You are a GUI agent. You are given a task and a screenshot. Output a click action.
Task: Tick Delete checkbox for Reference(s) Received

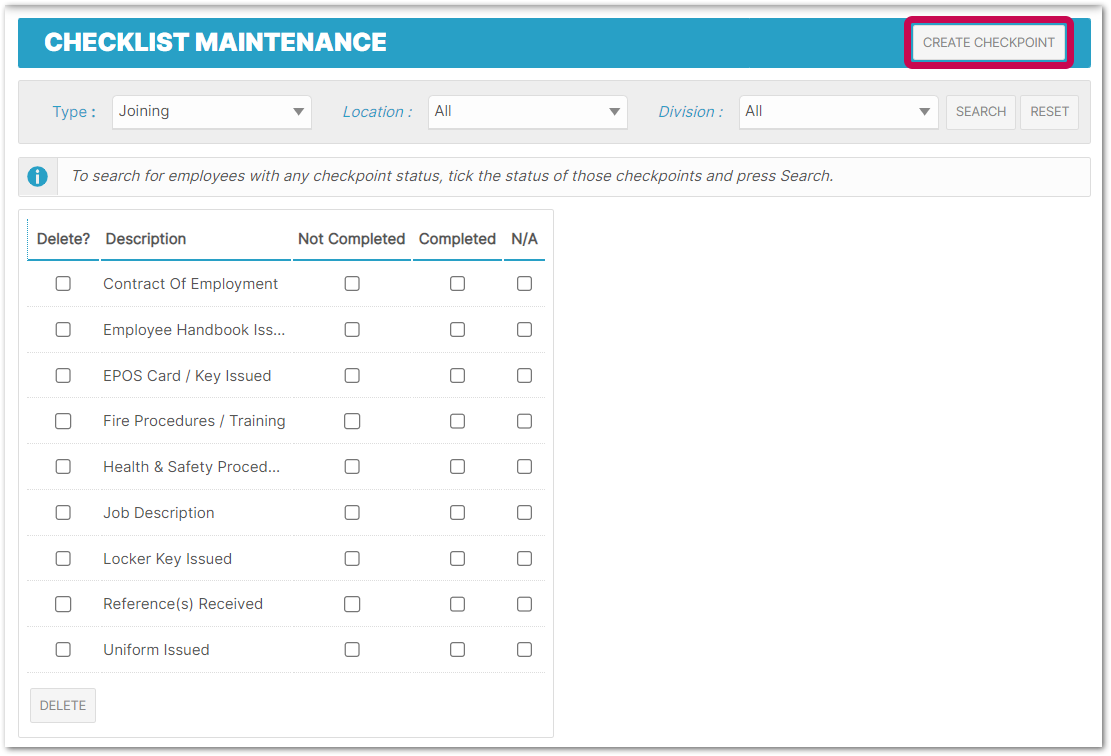tap(63, 604)
